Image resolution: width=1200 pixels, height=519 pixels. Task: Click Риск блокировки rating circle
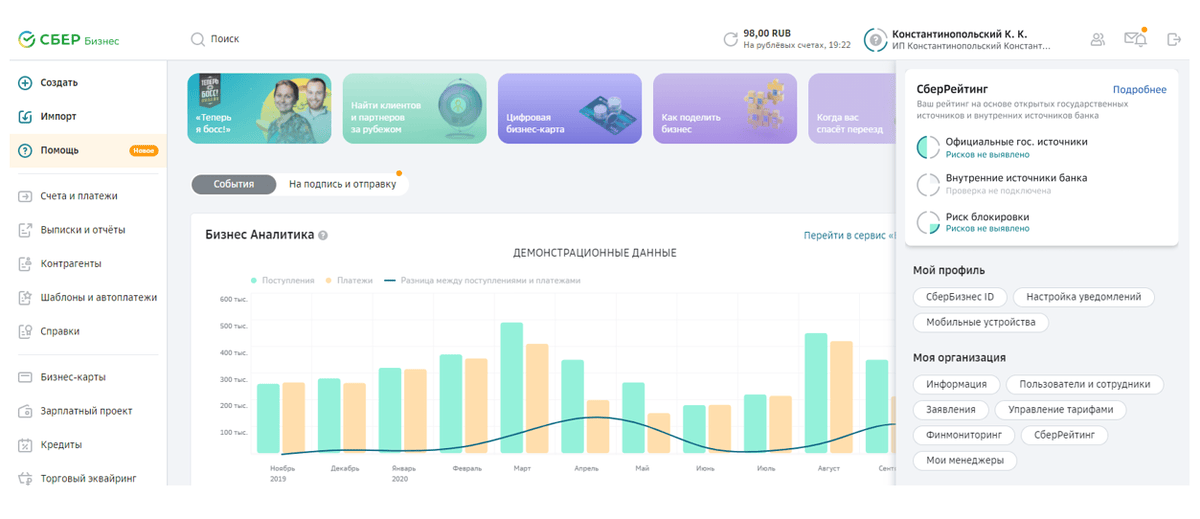click(928, 222)
